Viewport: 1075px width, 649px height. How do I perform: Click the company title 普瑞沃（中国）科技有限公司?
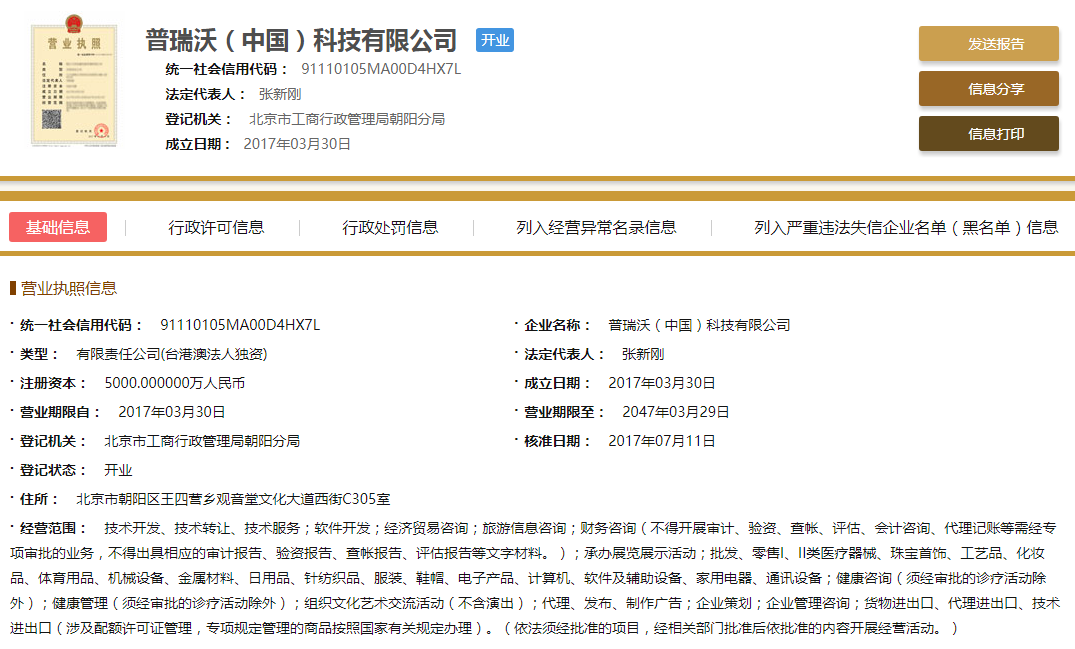pyautogui.click(x=301, y=40)
